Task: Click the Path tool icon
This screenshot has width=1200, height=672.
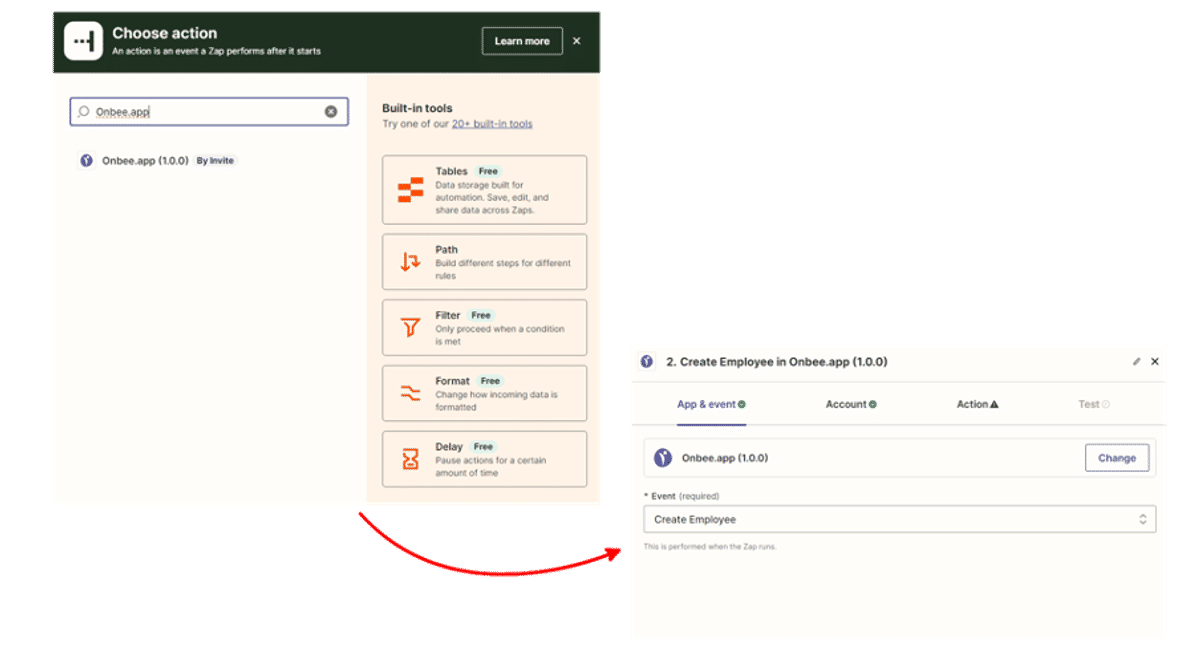Action: coord(410,262)
